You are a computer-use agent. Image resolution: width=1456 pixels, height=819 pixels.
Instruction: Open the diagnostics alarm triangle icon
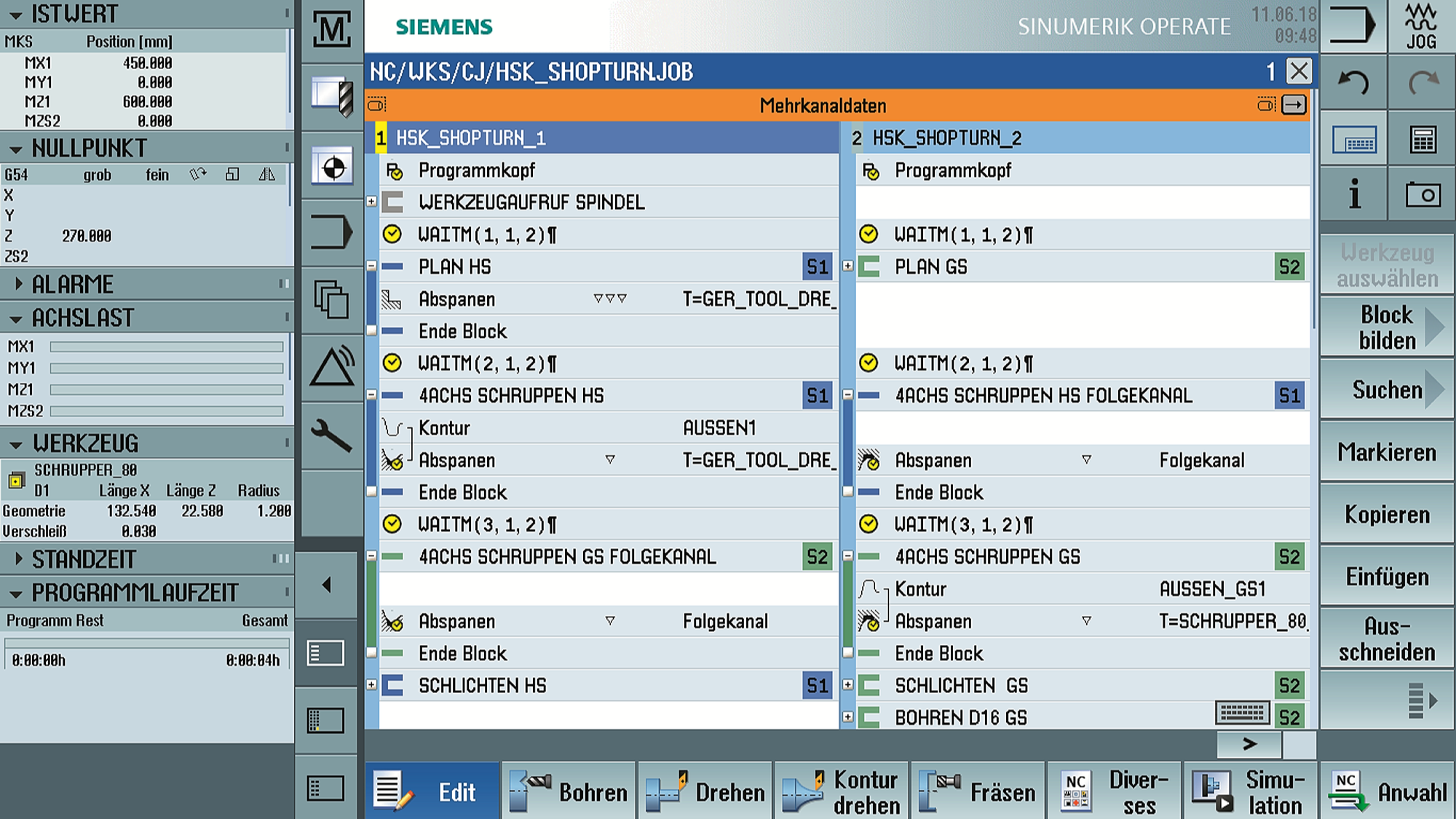coord(332,367)
